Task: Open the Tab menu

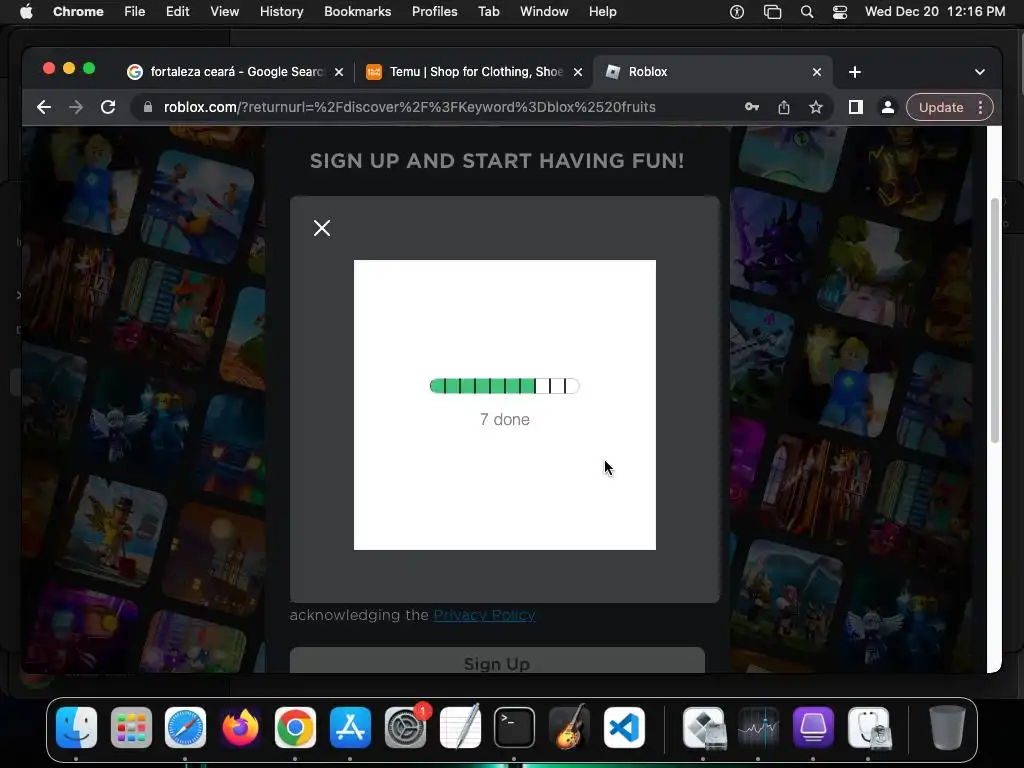Action: click(488, 12)
